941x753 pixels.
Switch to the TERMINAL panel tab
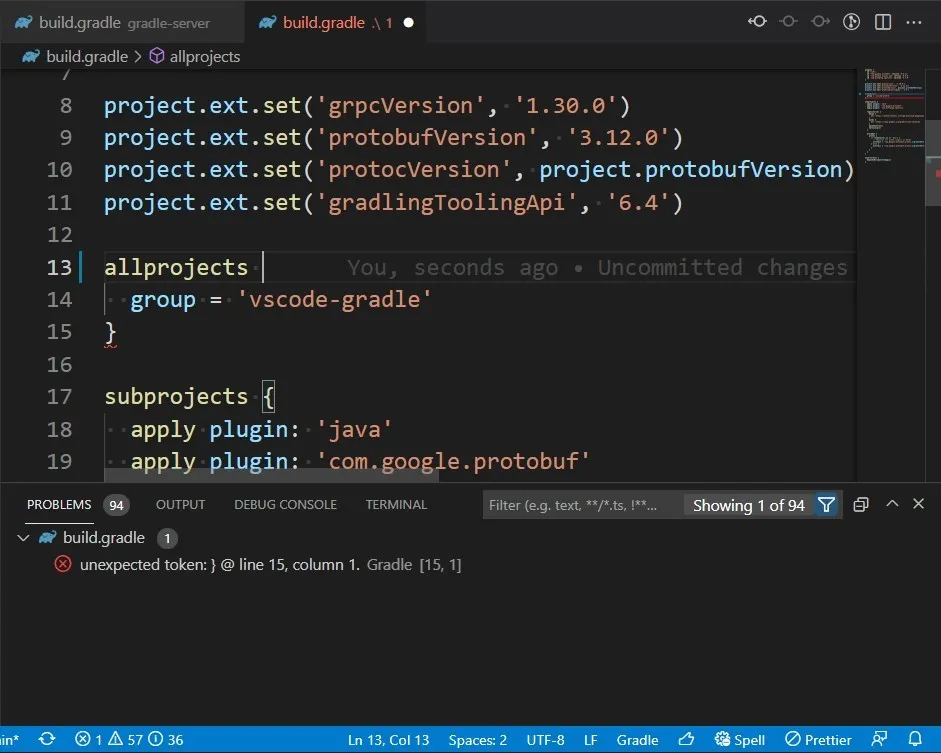396,505
